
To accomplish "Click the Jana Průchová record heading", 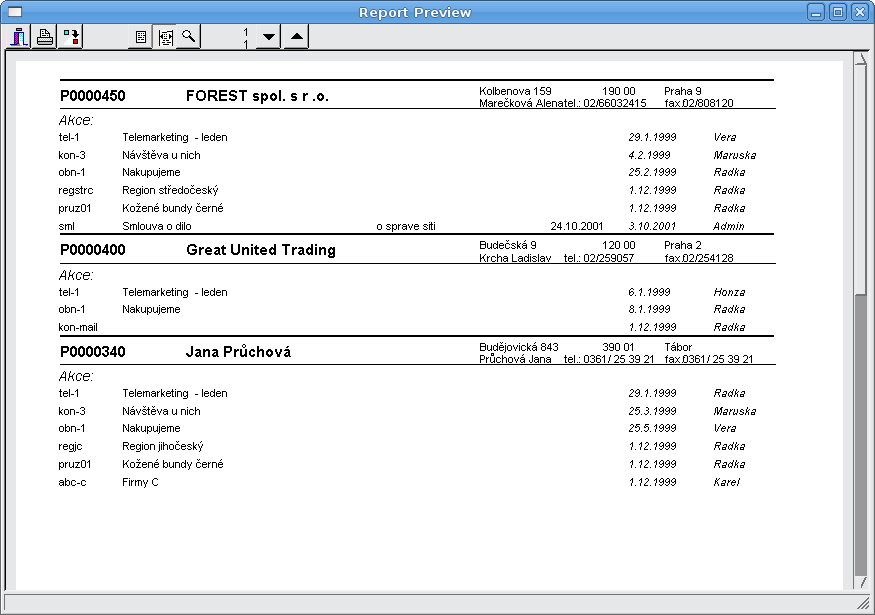I will [x=238, y=352].
